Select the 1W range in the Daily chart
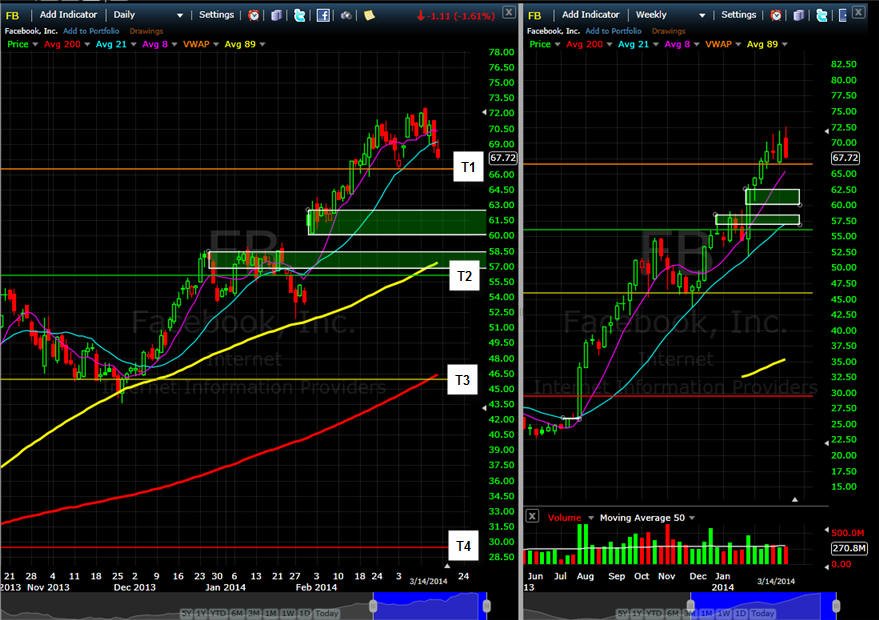 point(288,613)
